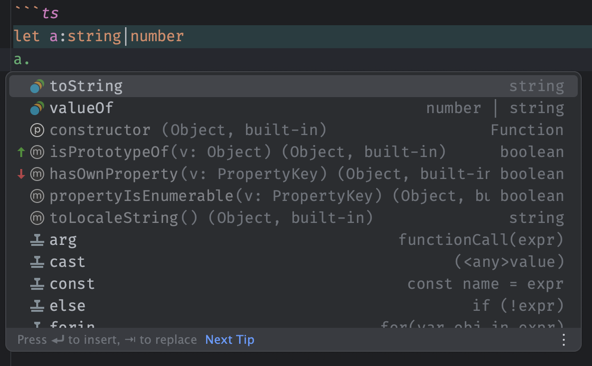Click the green up arrow beside isPrototypeOf

click(21, 152)
